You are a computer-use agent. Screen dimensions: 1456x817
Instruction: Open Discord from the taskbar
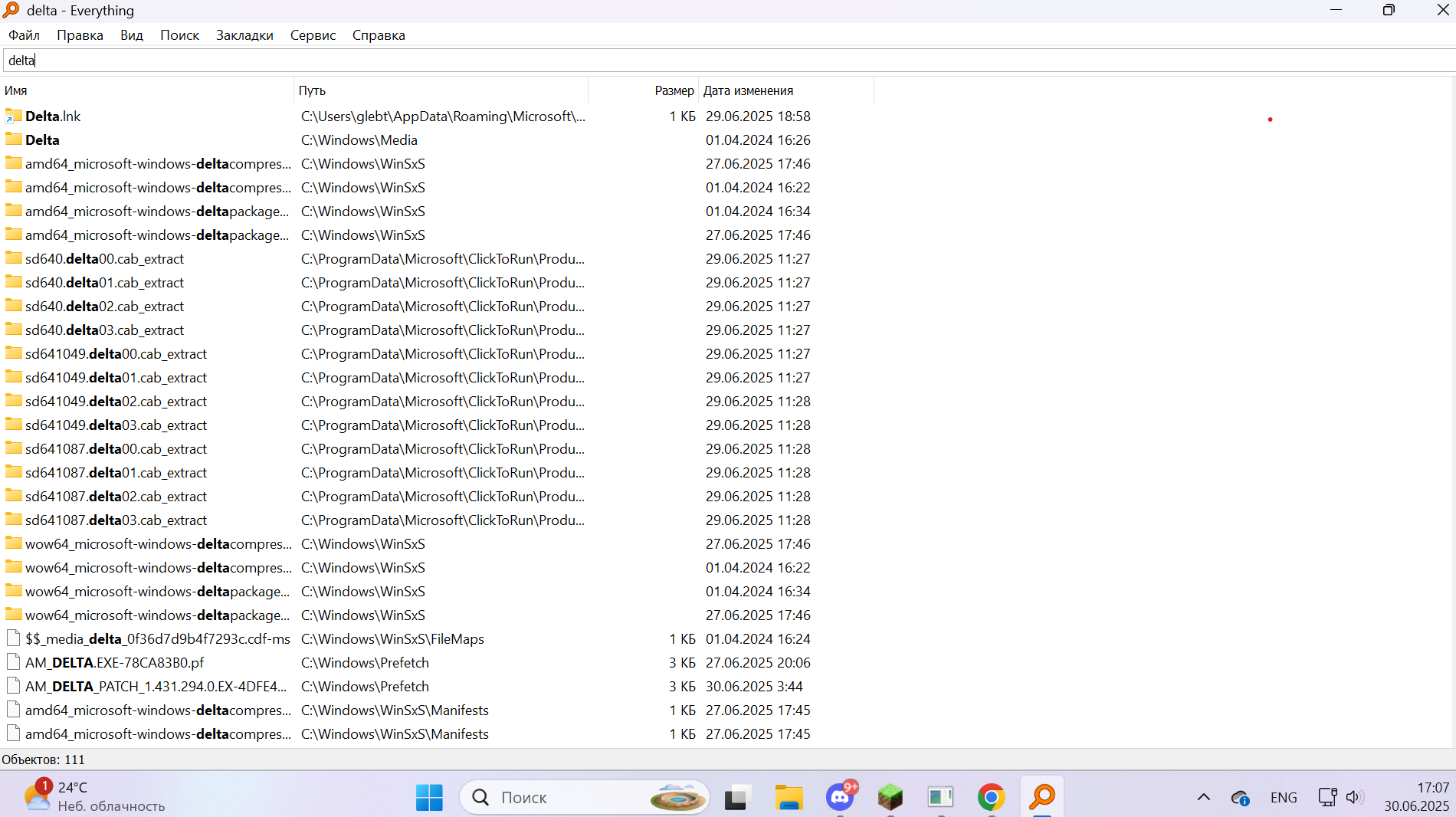pyautogui.click(x=841, y=797)
